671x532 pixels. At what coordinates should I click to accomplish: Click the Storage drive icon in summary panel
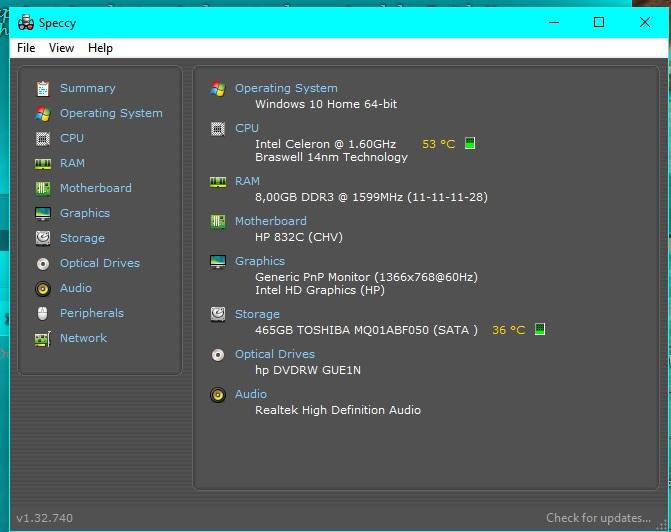tap(218, 315)
